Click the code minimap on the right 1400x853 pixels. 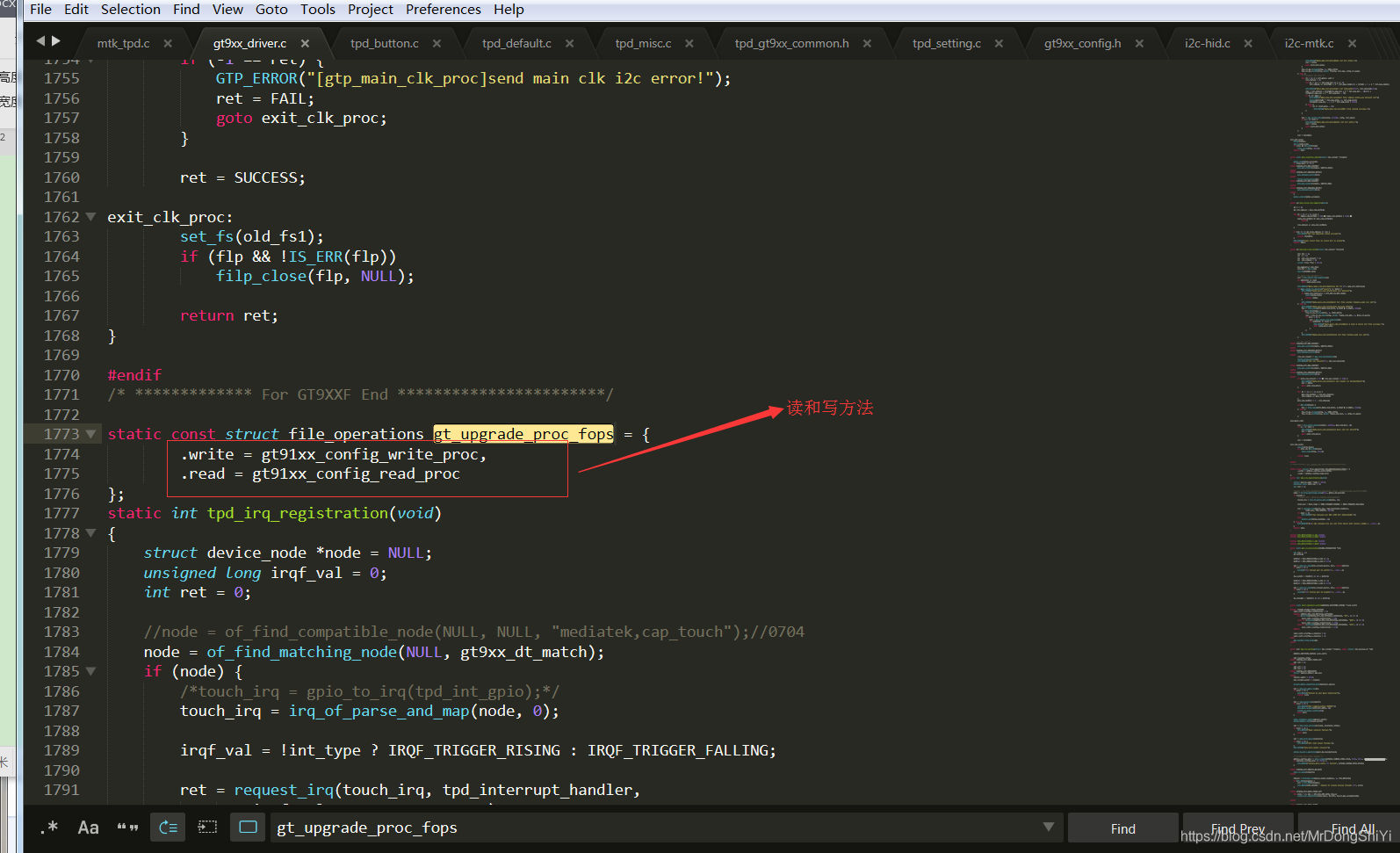1339,430
